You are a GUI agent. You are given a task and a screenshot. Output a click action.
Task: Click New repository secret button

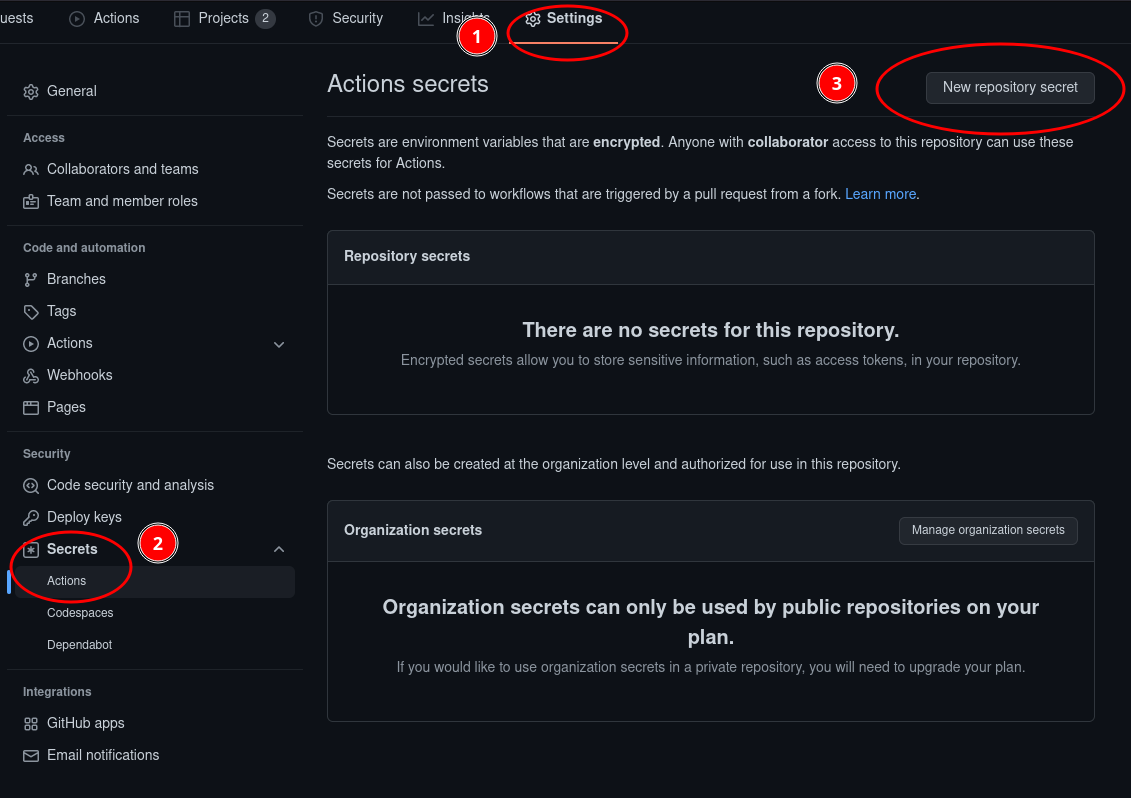(x=1010, y=87)
